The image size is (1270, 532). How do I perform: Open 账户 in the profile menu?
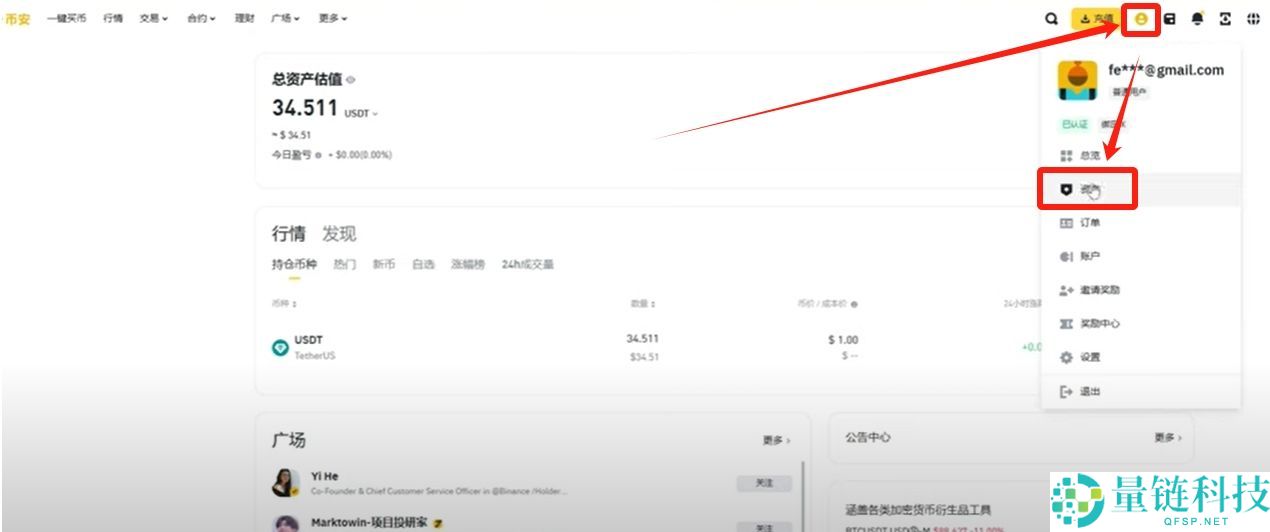click(1141, 257)
